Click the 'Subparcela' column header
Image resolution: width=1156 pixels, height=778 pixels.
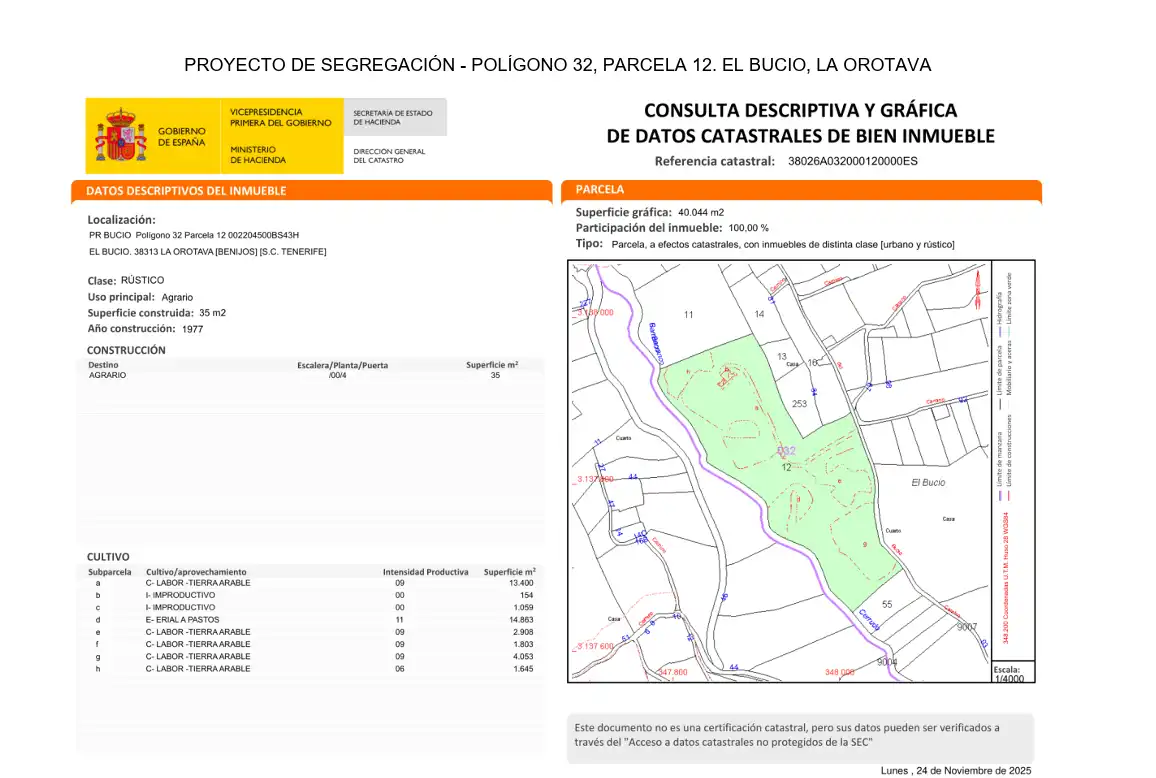110,572
